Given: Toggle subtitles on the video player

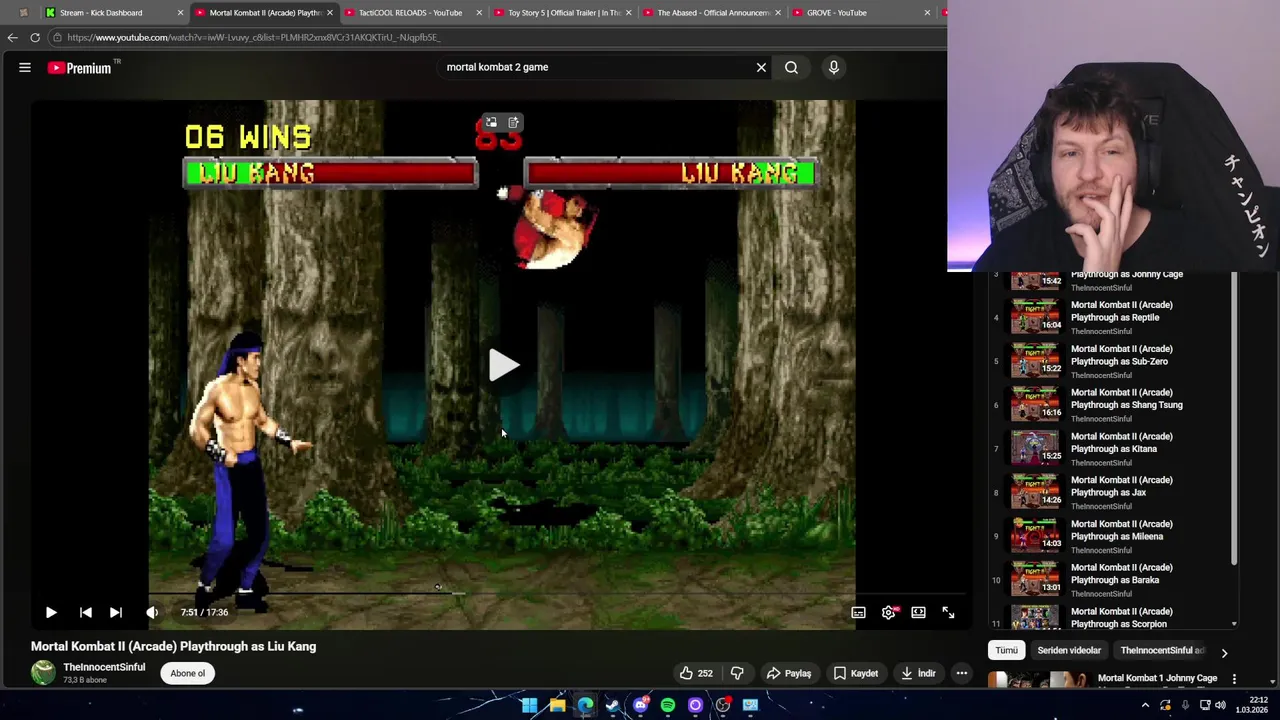Looking at the screenshot, I should coord(858,612).
